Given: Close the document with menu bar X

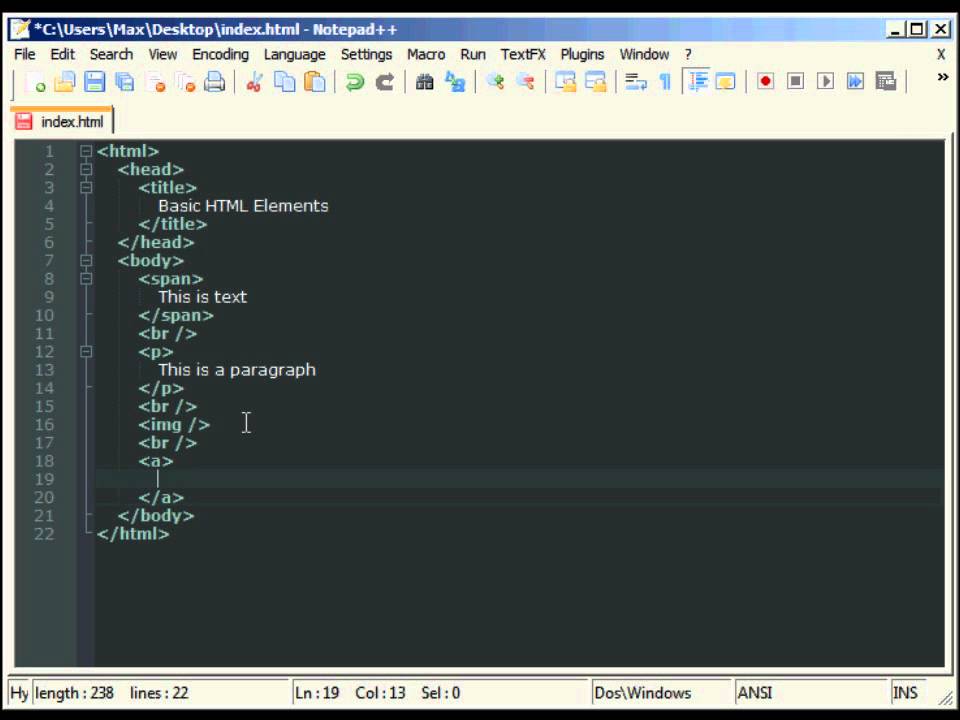Looking at the screenshot, I should pyautogui.click(x=941, y=54).
